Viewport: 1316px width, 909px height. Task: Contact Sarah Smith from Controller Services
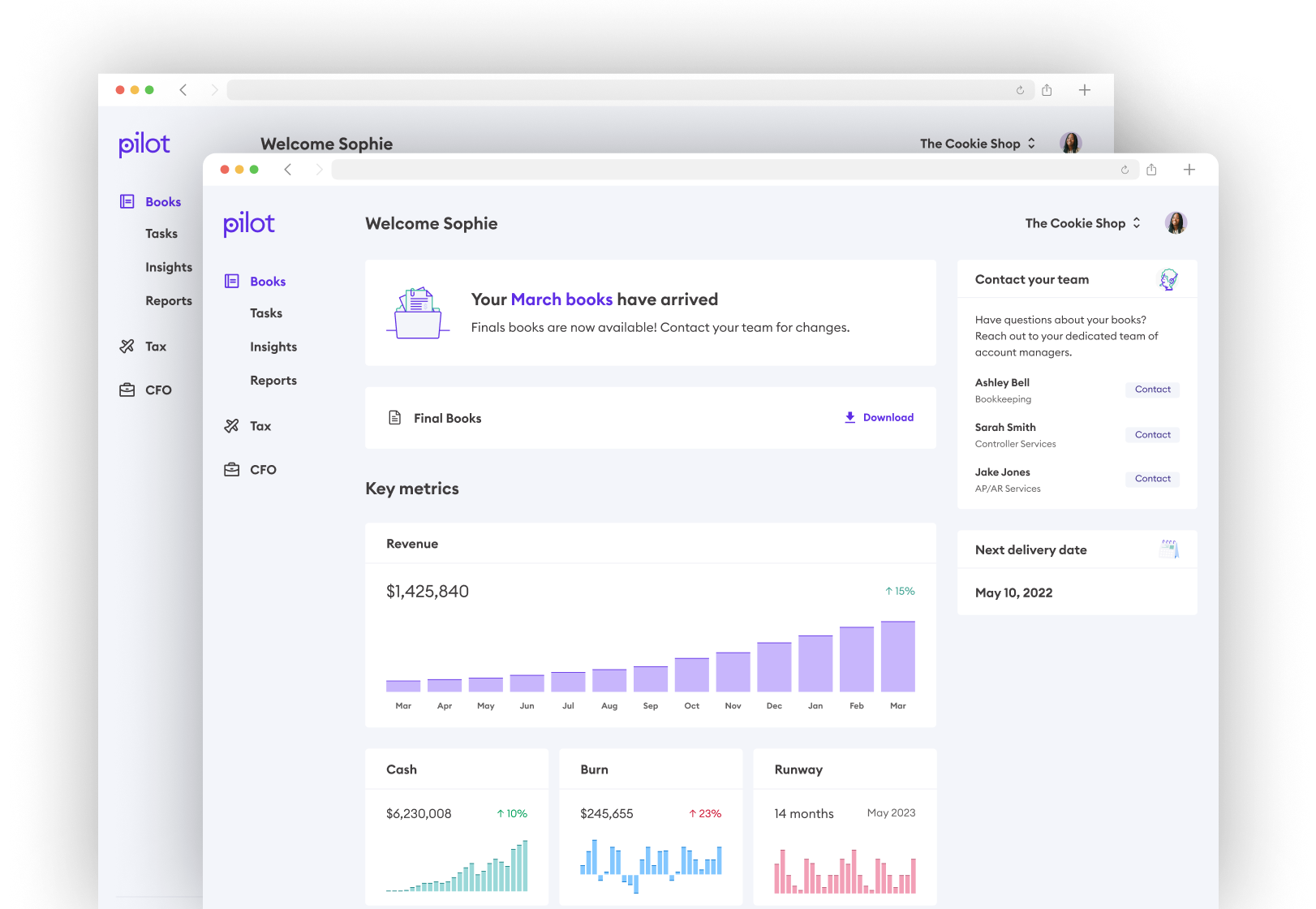tap(1152, 435)
